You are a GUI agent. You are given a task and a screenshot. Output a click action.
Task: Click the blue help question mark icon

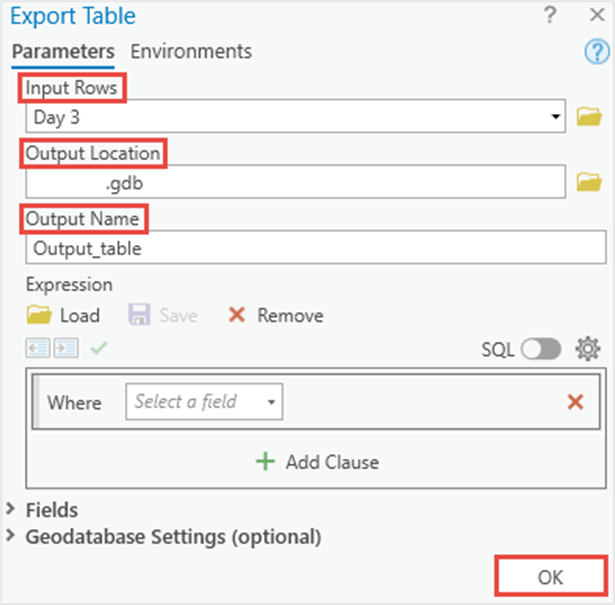(x=596, y=52)
